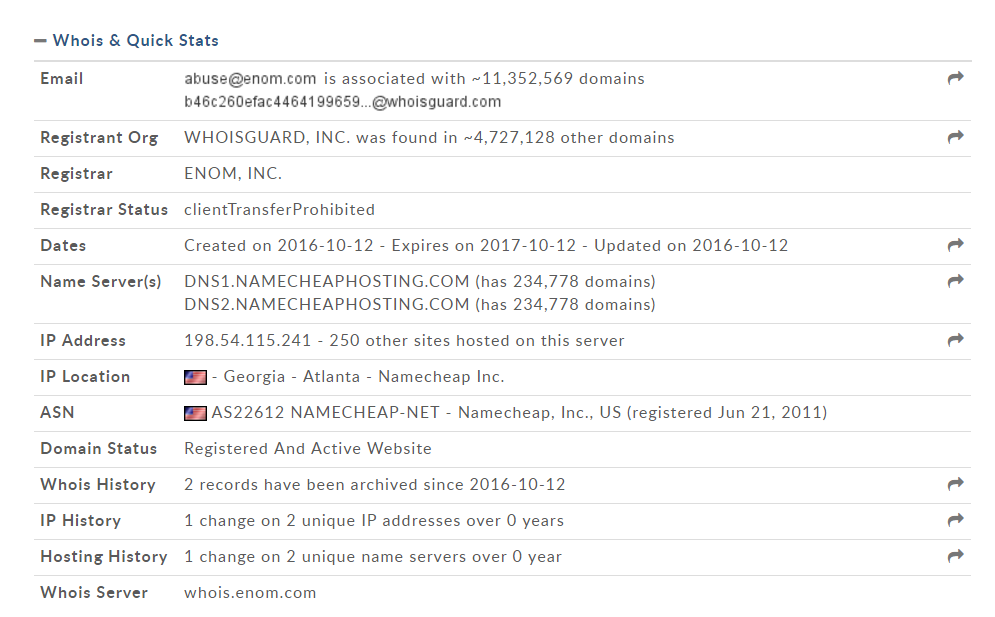
Task: Click the IP History row arrow icon
Action: [x=955, y=521]
